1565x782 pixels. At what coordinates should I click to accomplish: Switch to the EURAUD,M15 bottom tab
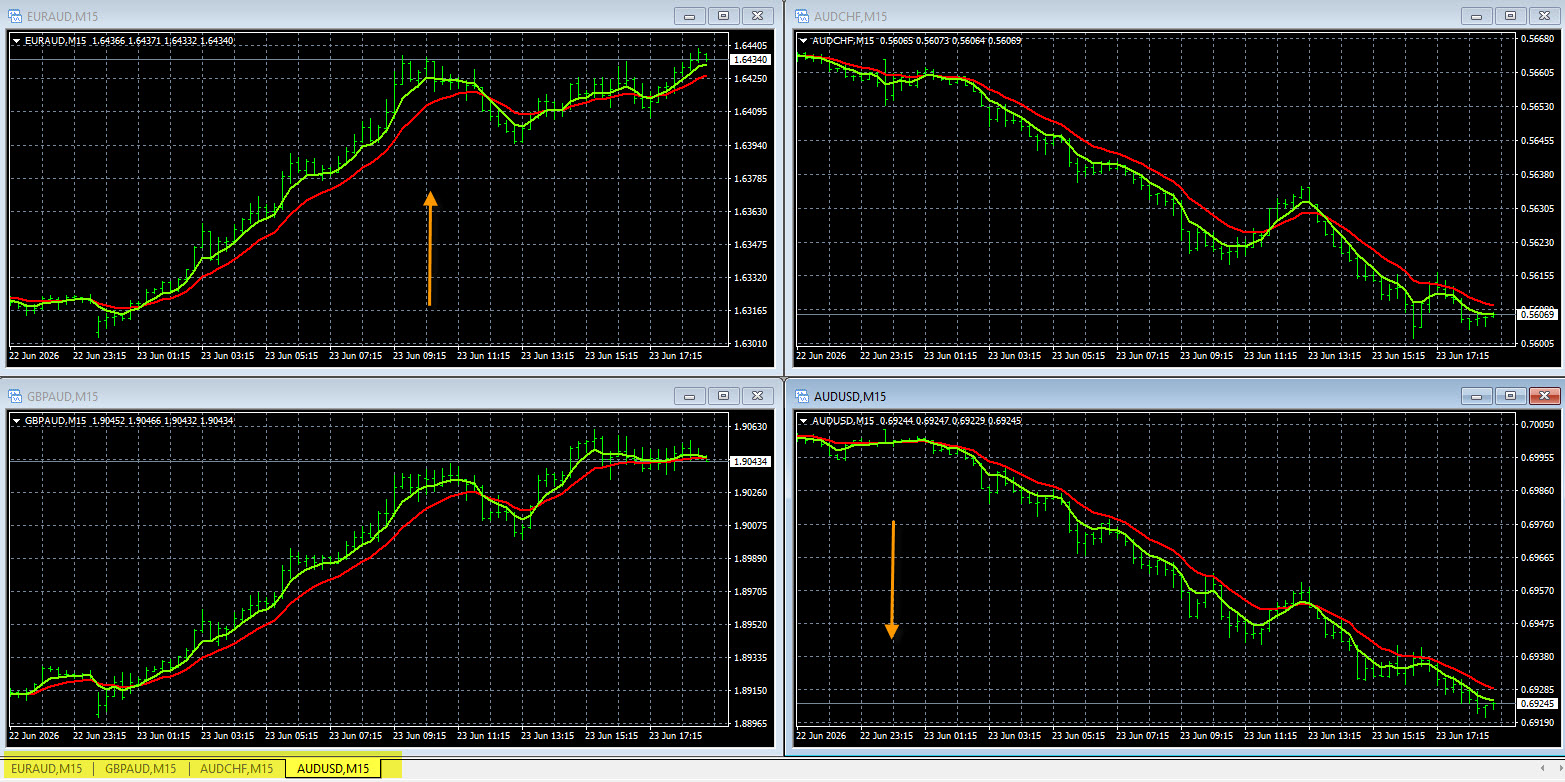point(48,768)
